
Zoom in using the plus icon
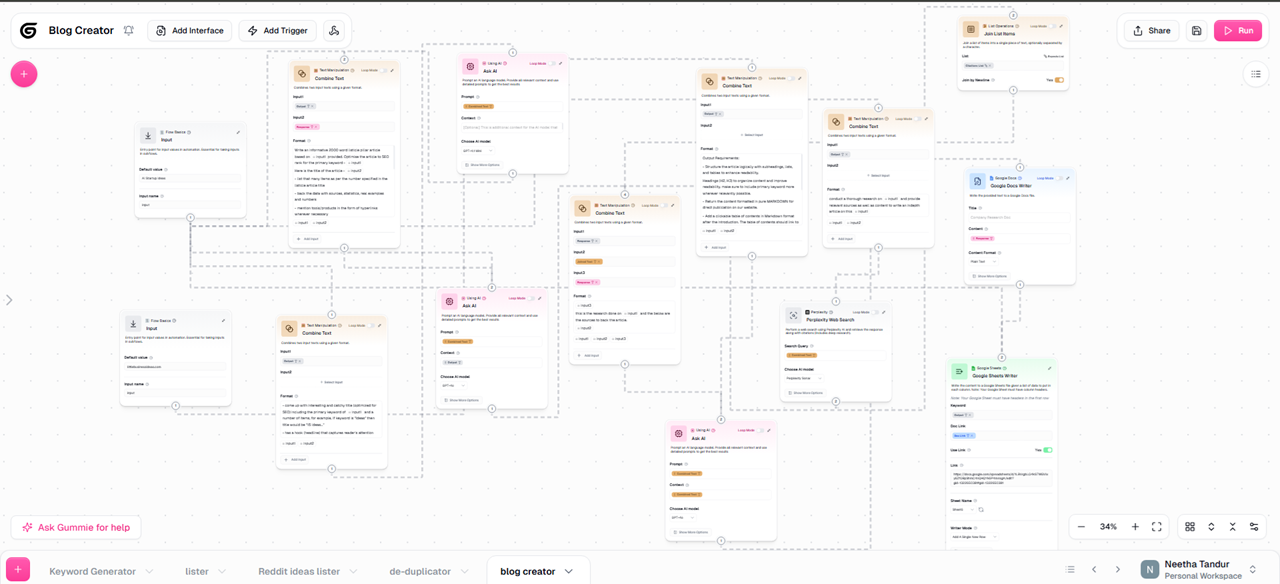[1135, 527]
